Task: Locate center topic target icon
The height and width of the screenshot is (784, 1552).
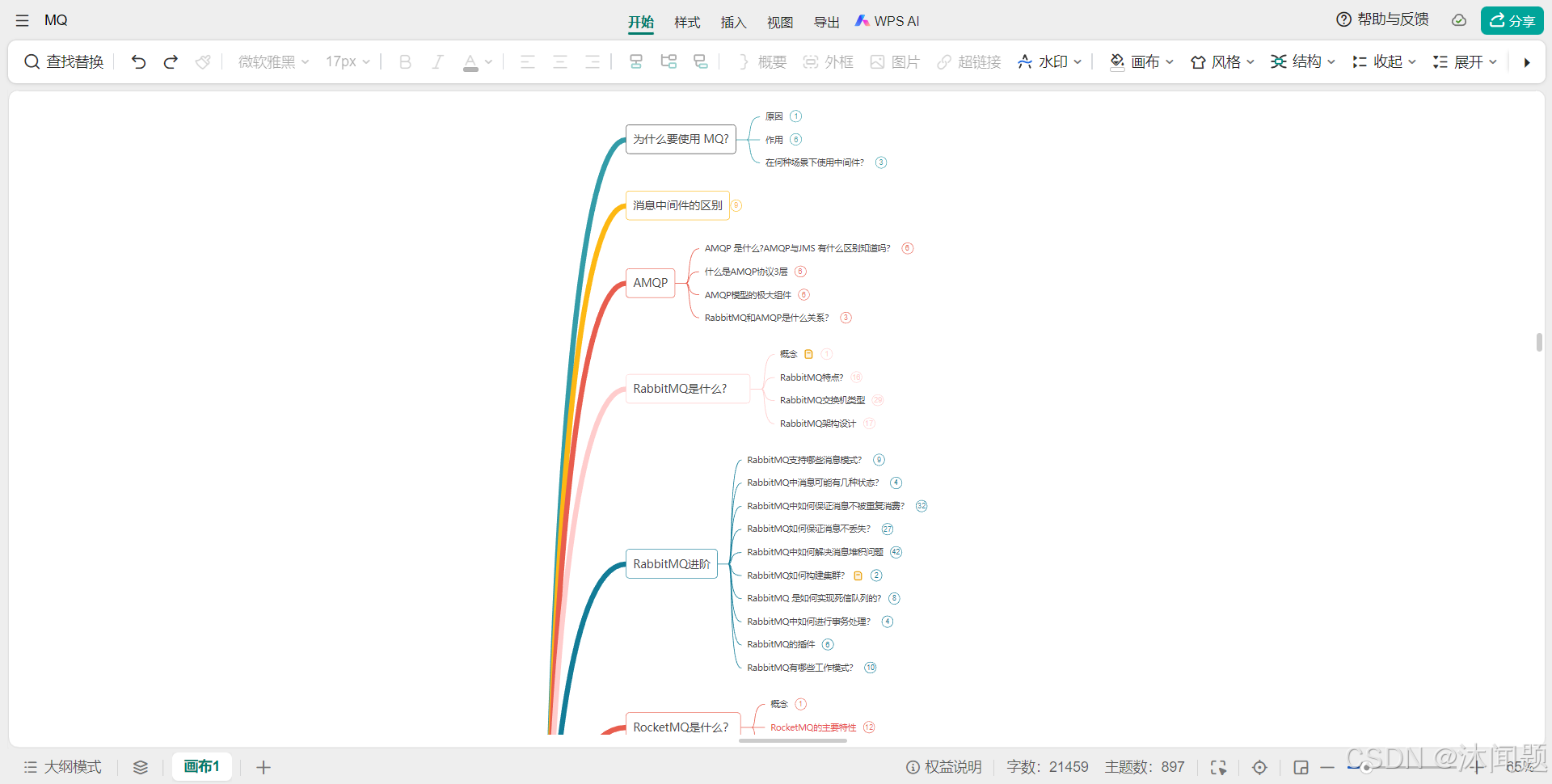Action: [1259, 767]
